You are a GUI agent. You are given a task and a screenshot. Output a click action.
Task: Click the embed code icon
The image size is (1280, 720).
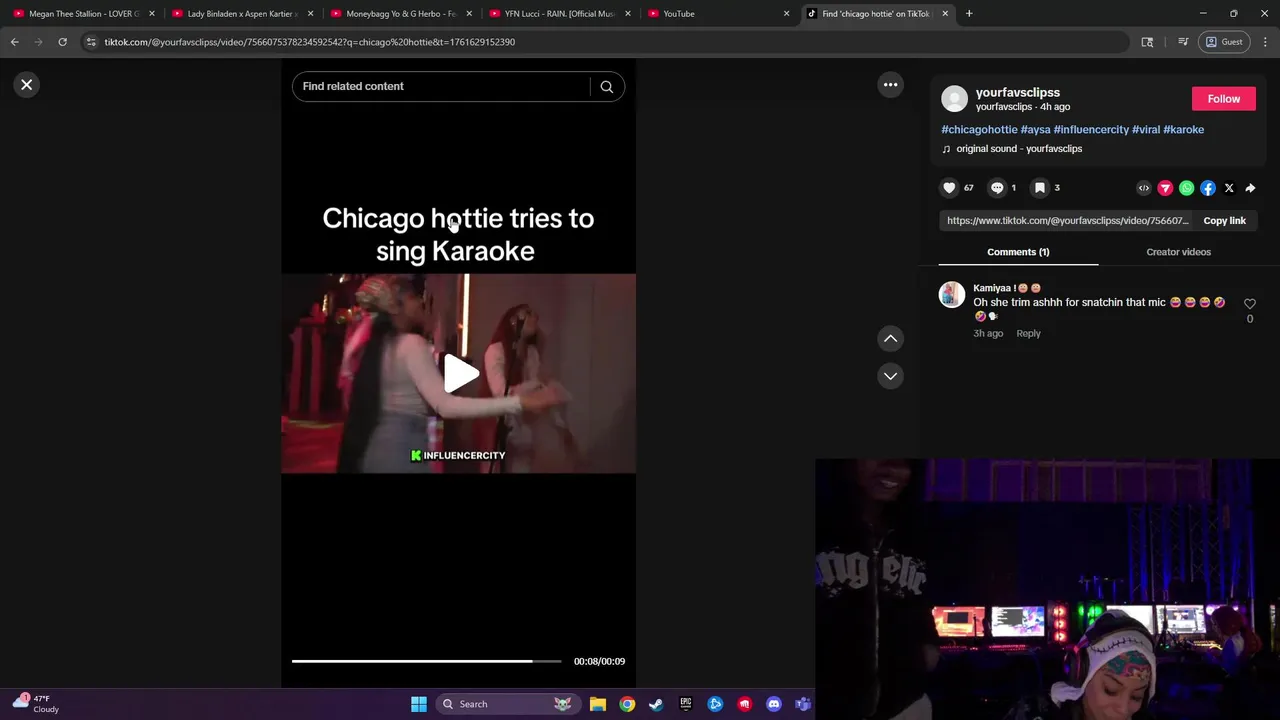click(1144, 188)
